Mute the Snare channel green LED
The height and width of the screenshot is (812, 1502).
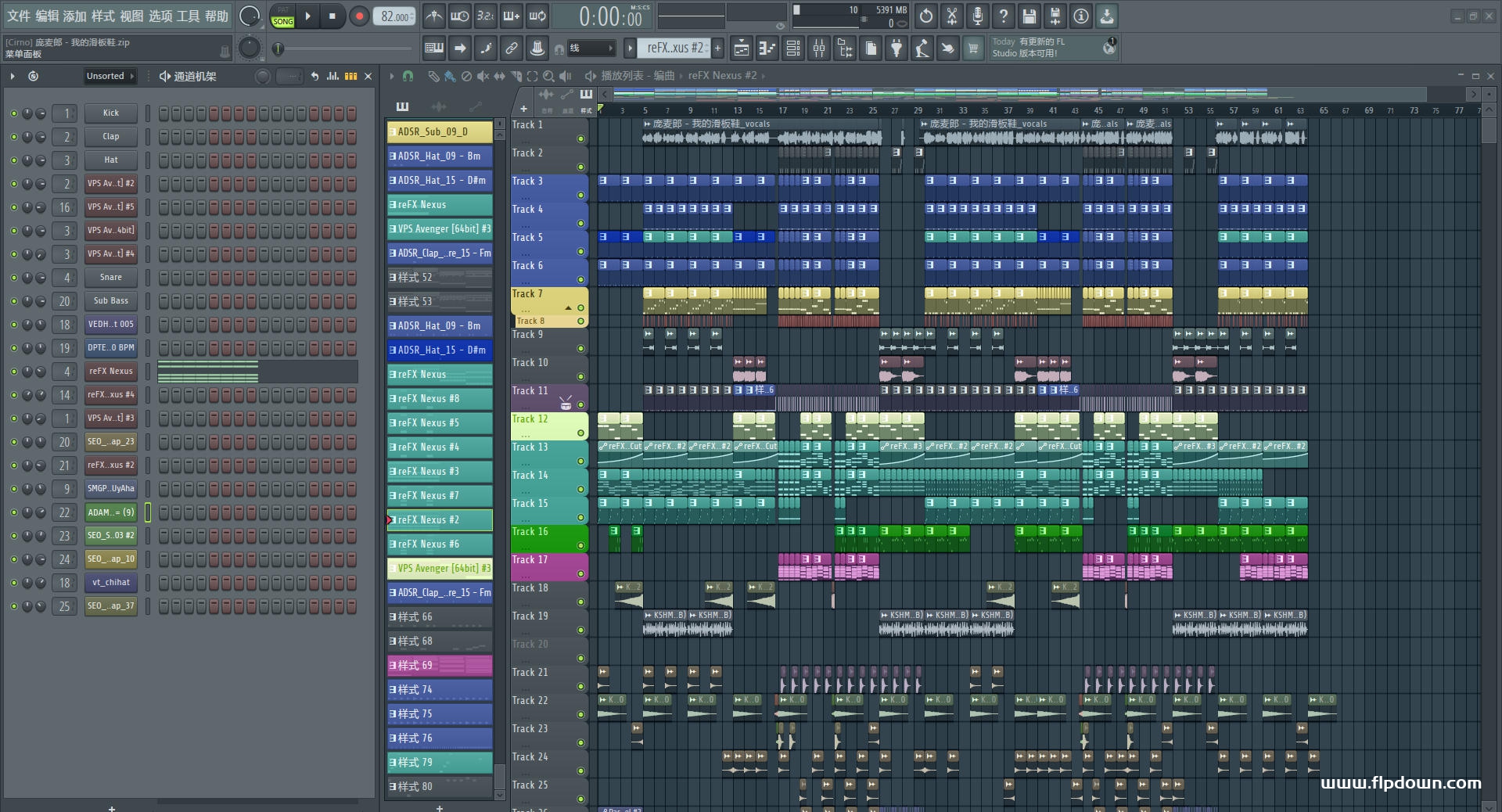(14, 278)
